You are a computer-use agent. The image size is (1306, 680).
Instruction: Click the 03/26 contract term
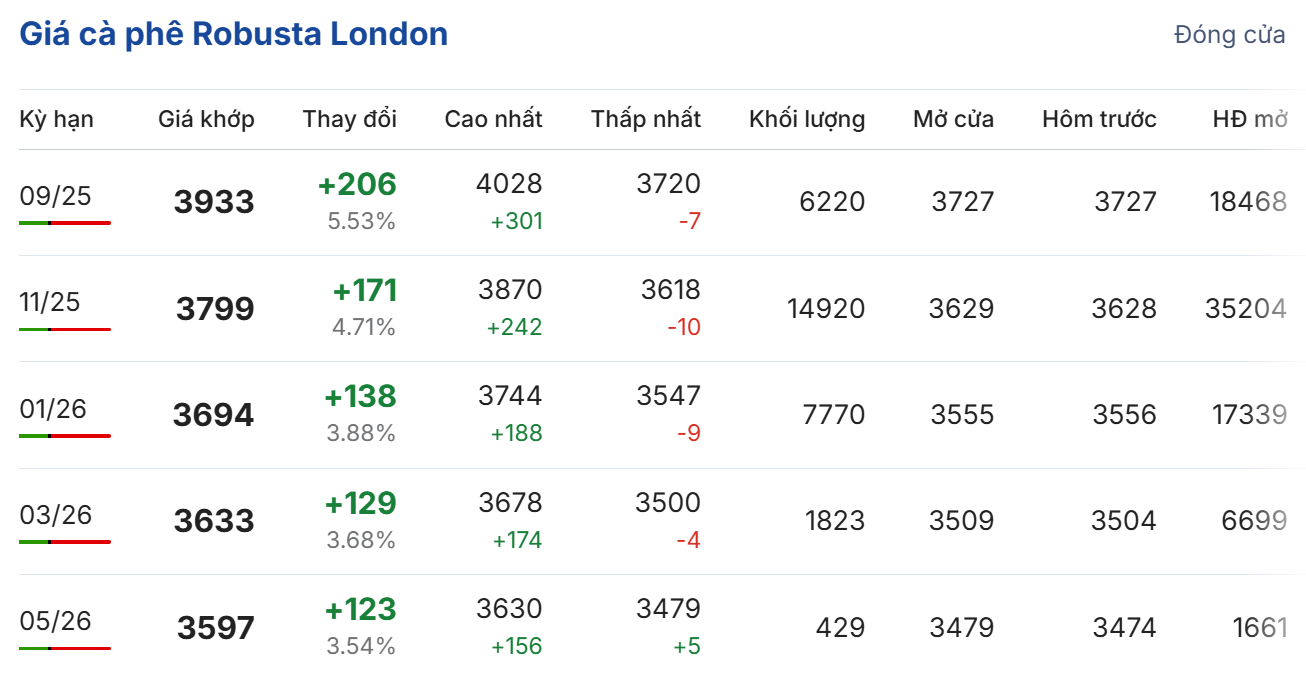coord(55,515)
